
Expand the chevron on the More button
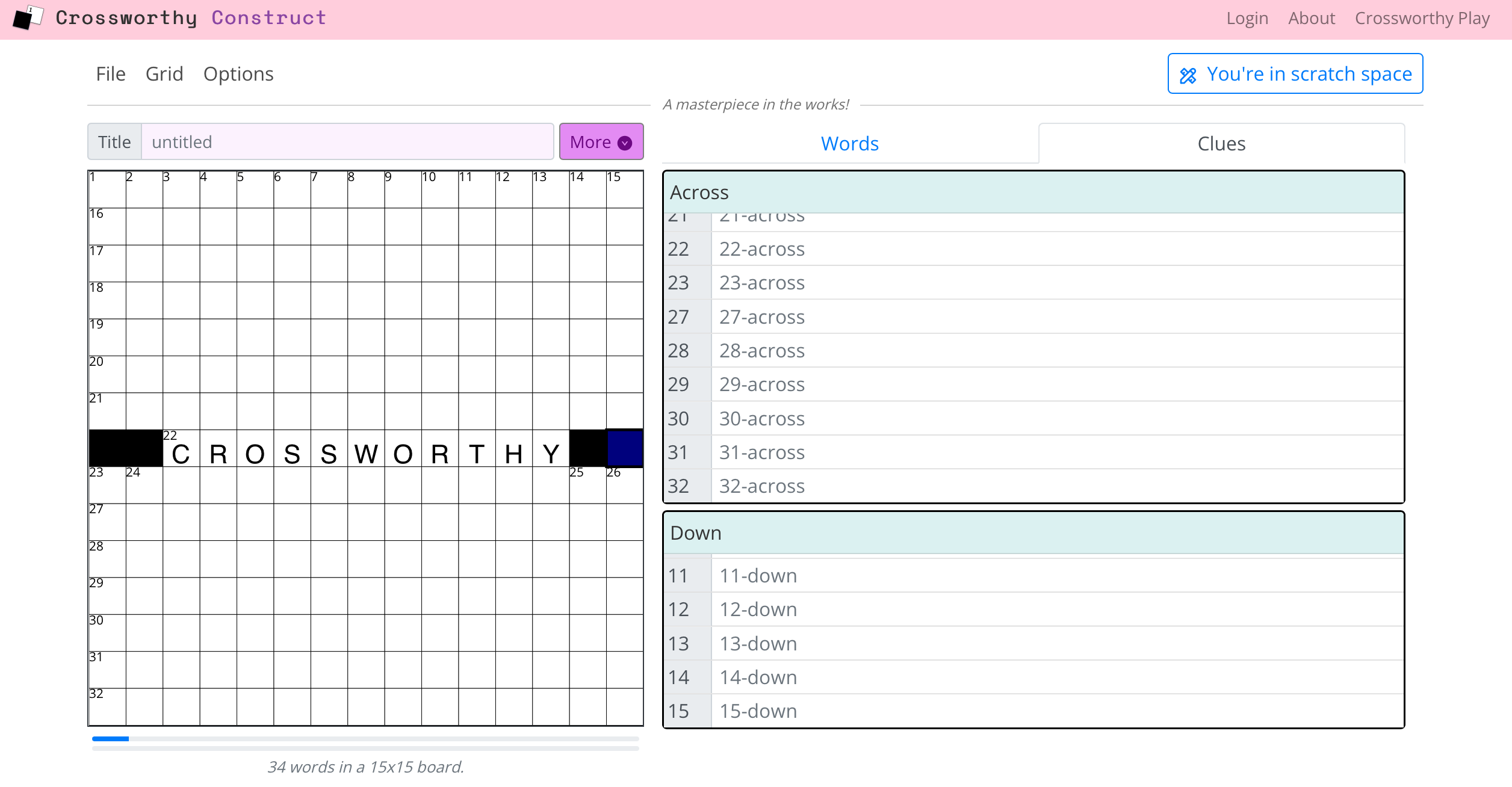624,143
